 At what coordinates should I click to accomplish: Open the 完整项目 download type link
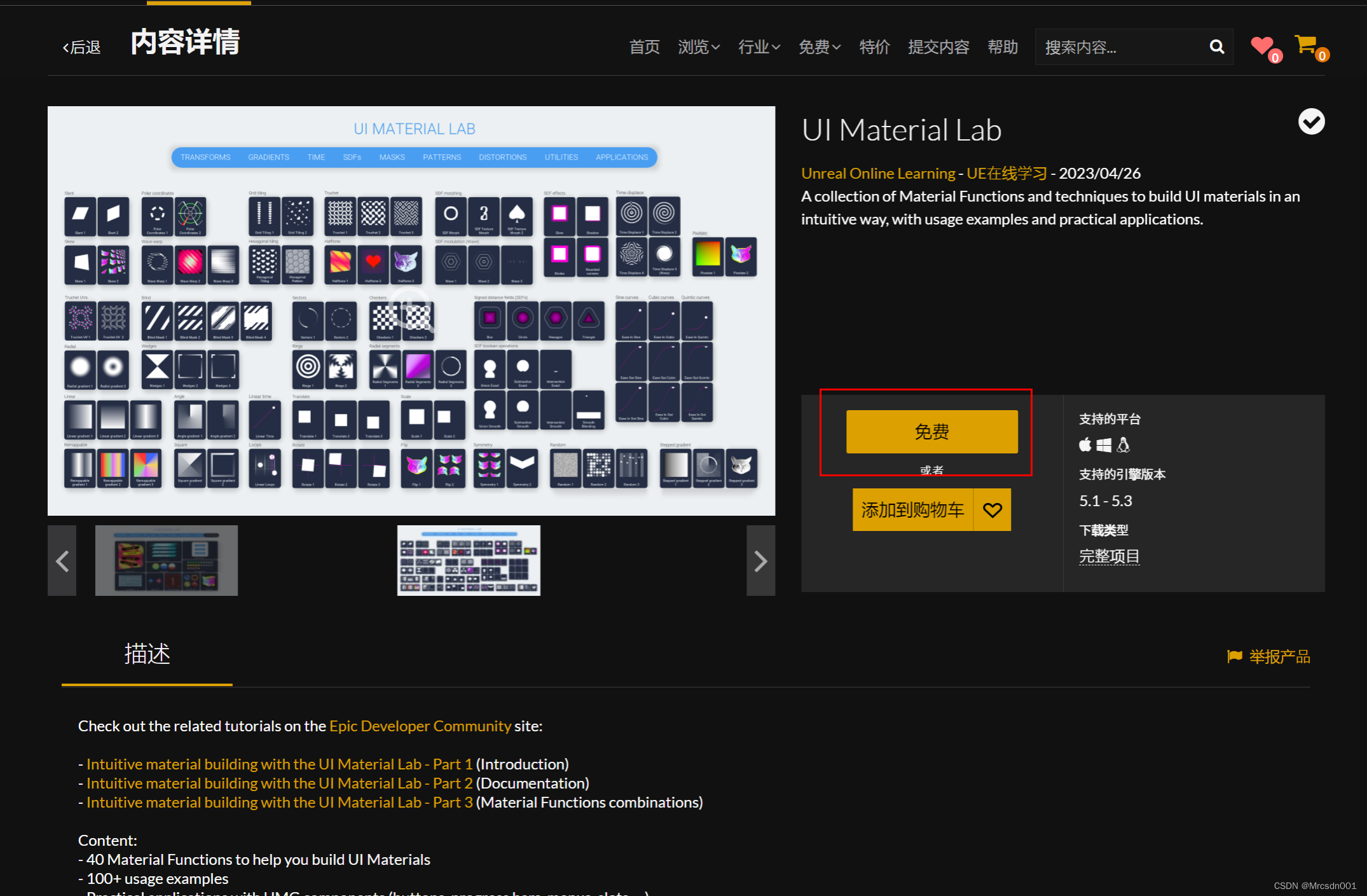(x=1109, y=556)
